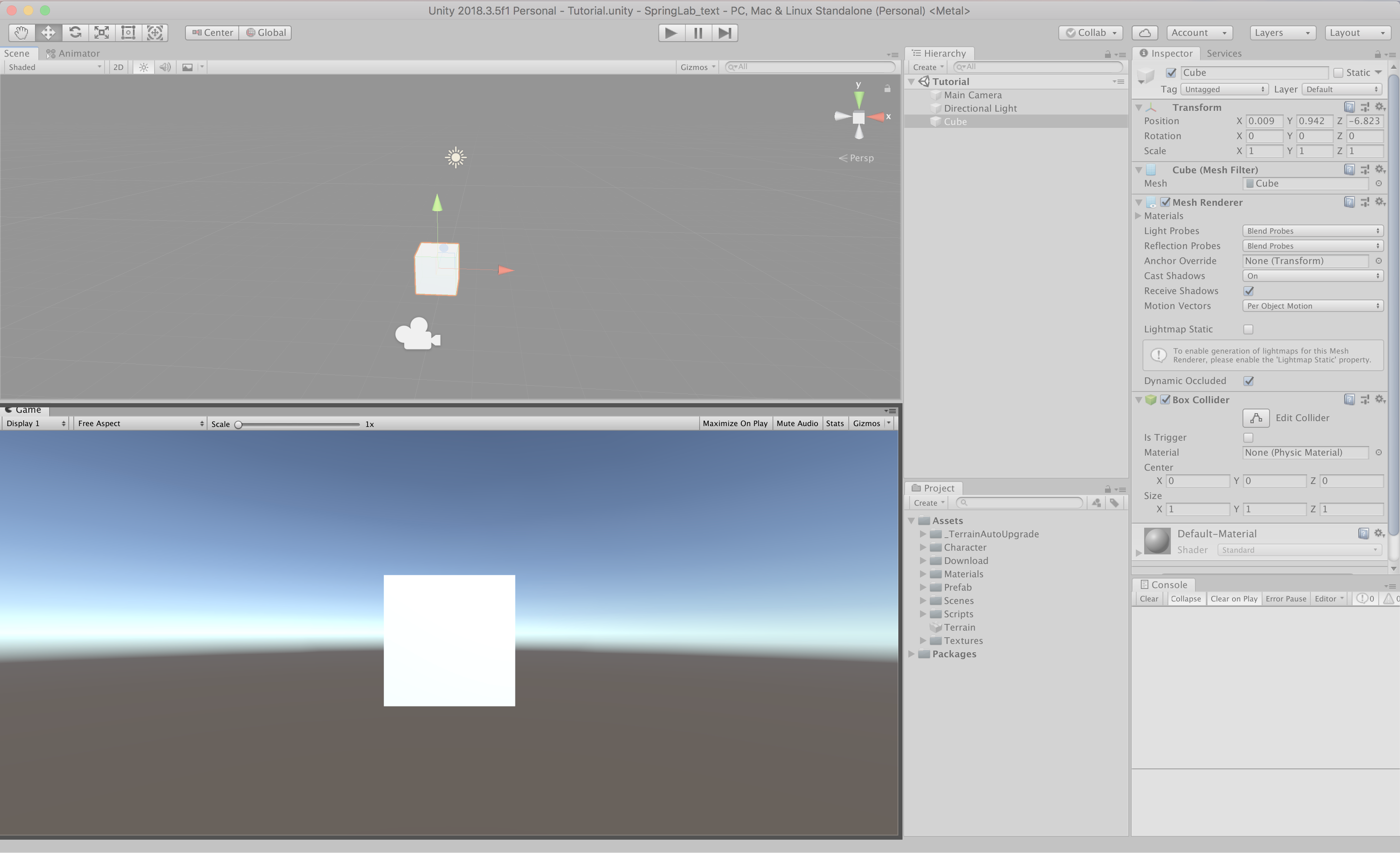
Task: Switch to the Services tab
Action: click(x=1224, y=53)
